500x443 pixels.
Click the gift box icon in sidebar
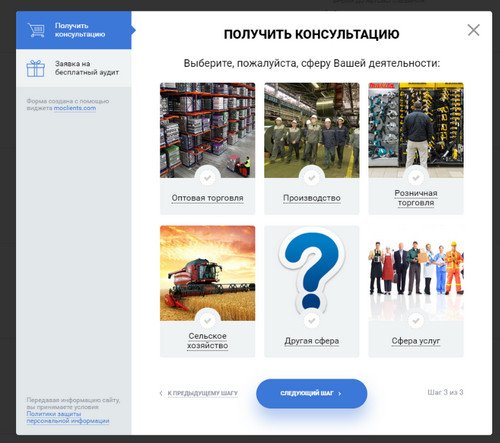tap(36, 68)
